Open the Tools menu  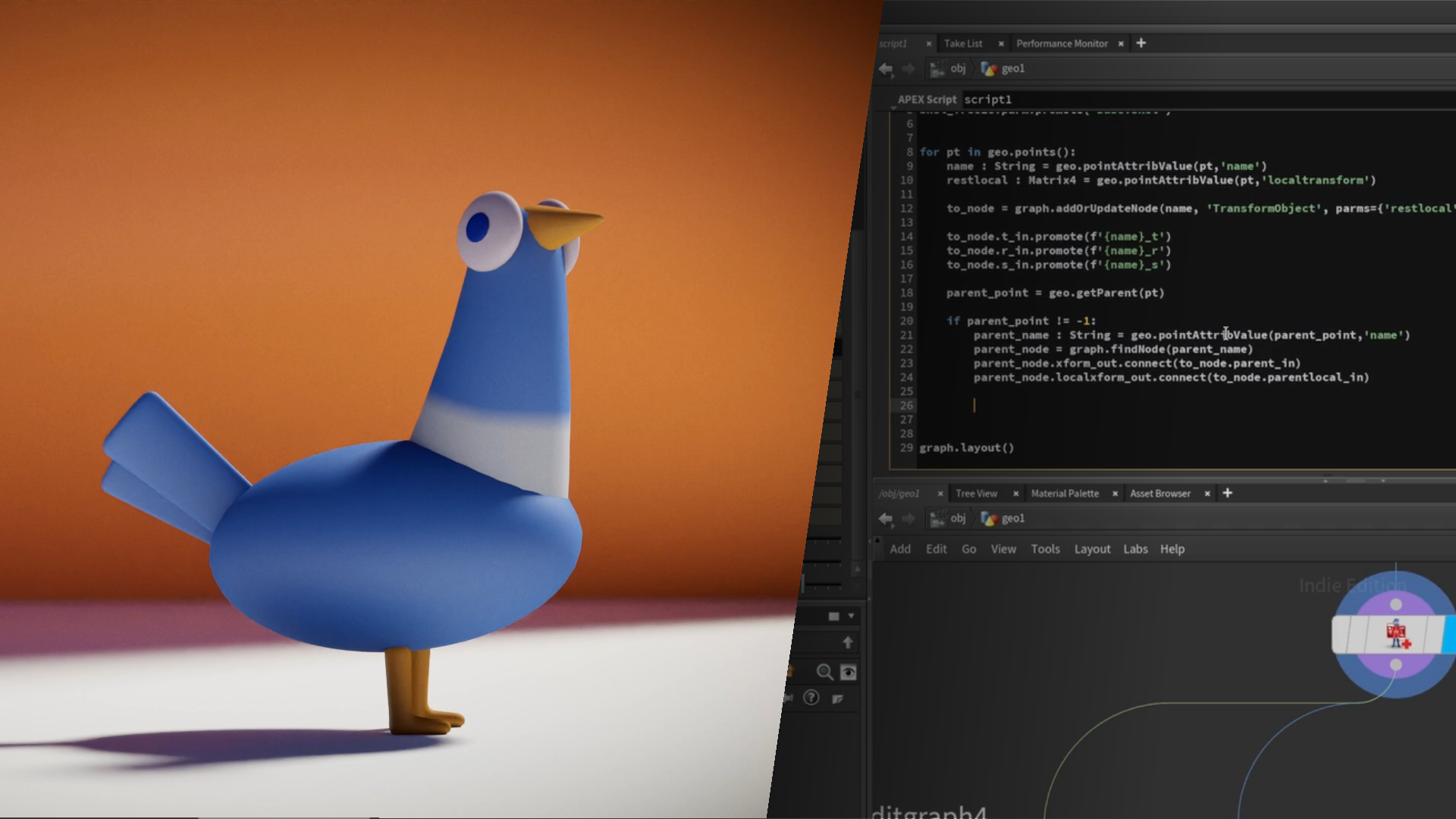click(x=1045, y=549)
